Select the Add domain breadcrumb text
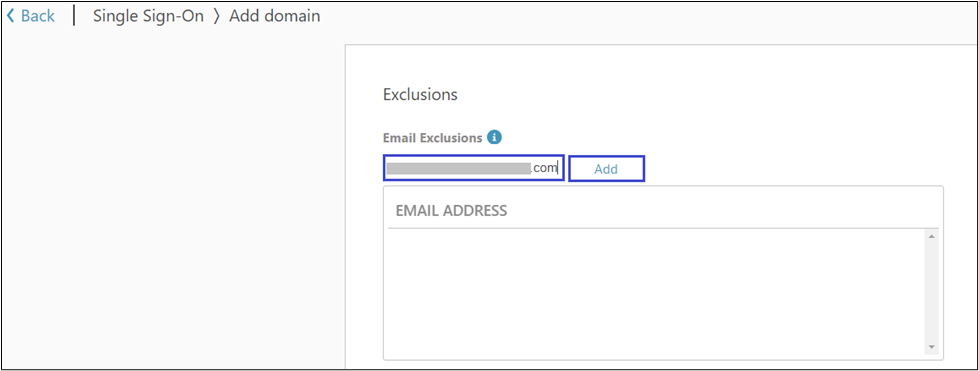Viewport: 979px width, 371px height. (275, 16)
